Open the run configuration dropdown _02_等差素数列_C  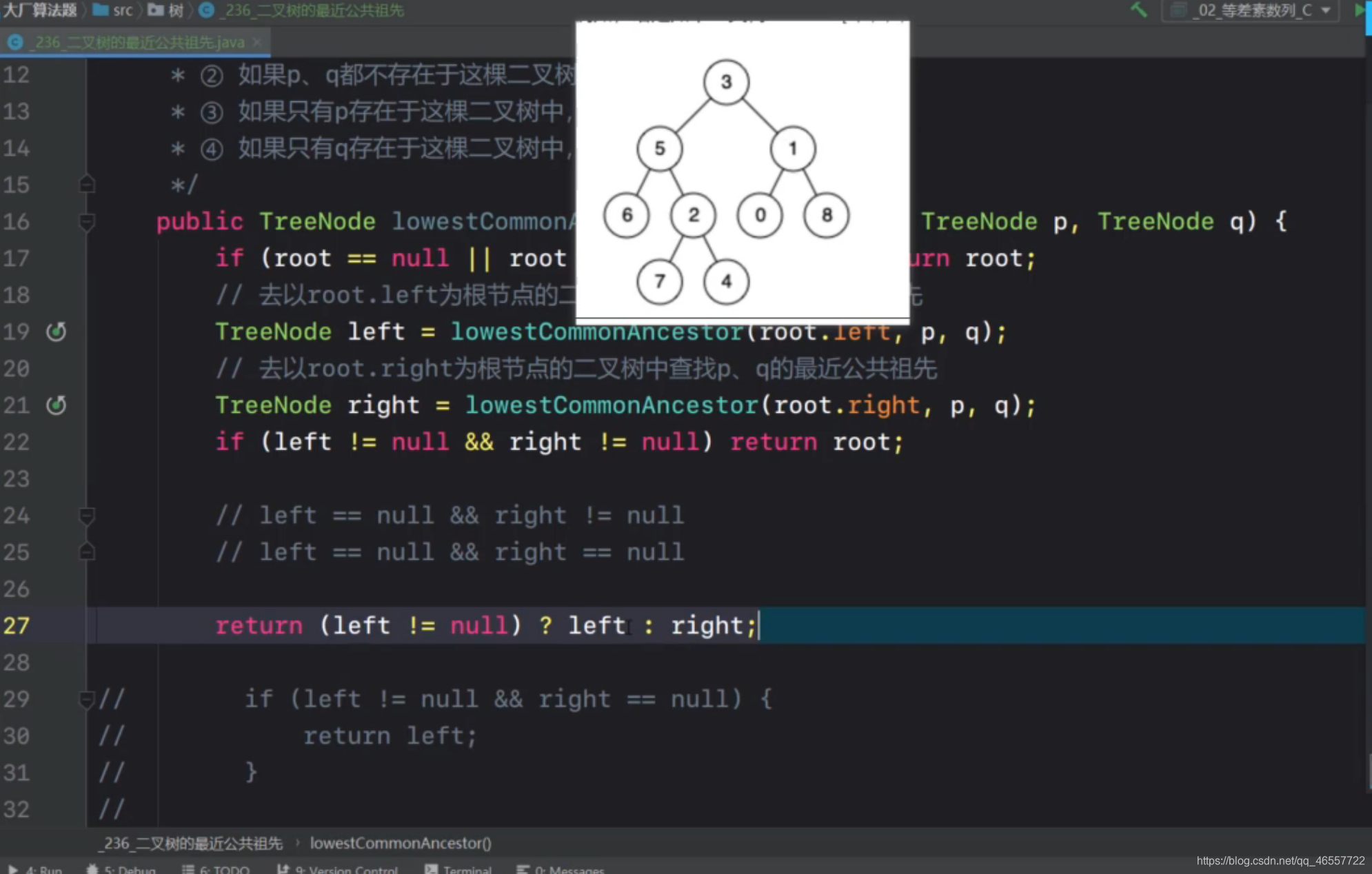pyautogui.click(x=1251, y=10)
